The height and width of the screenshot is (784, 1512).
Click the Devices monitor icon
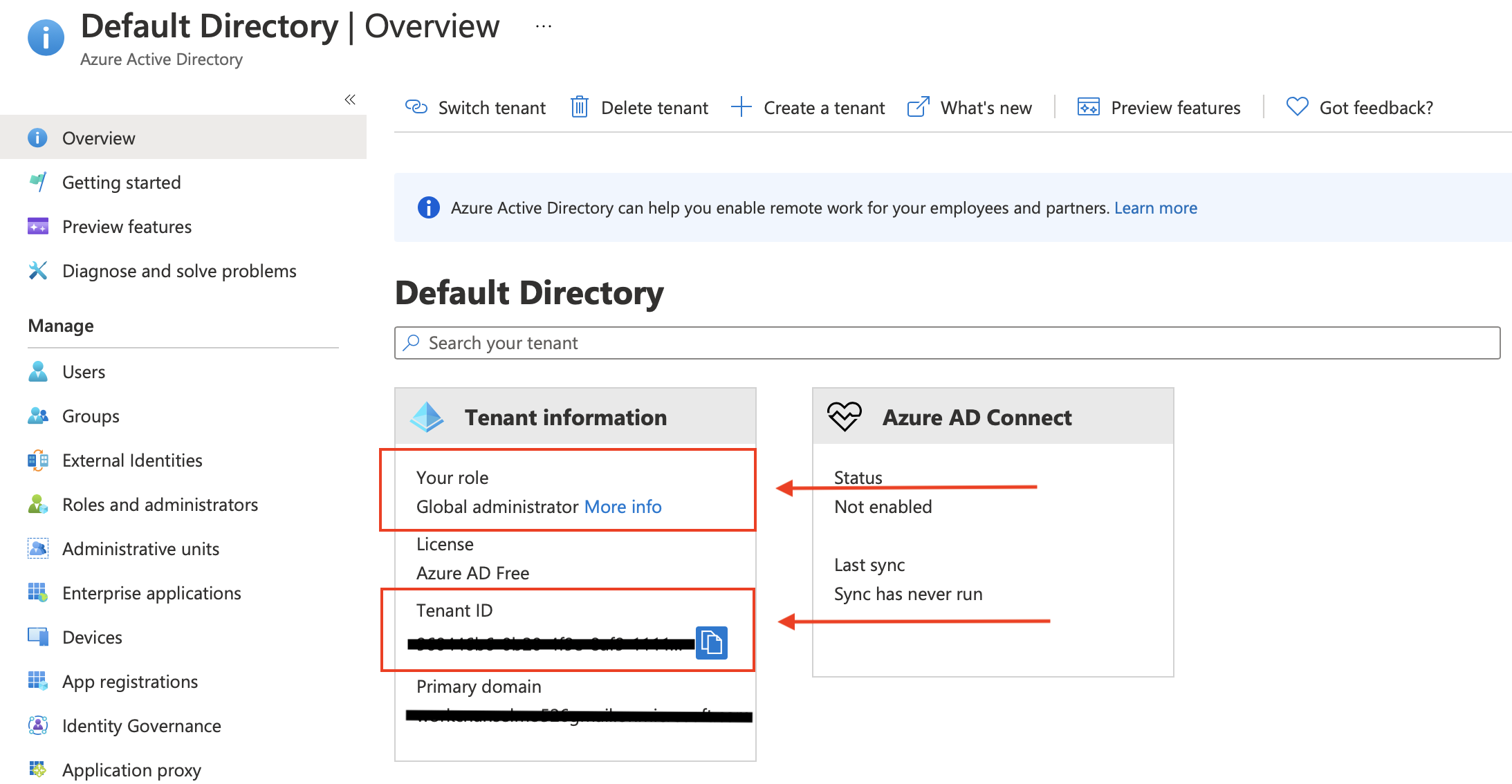[x=37, y=637]
